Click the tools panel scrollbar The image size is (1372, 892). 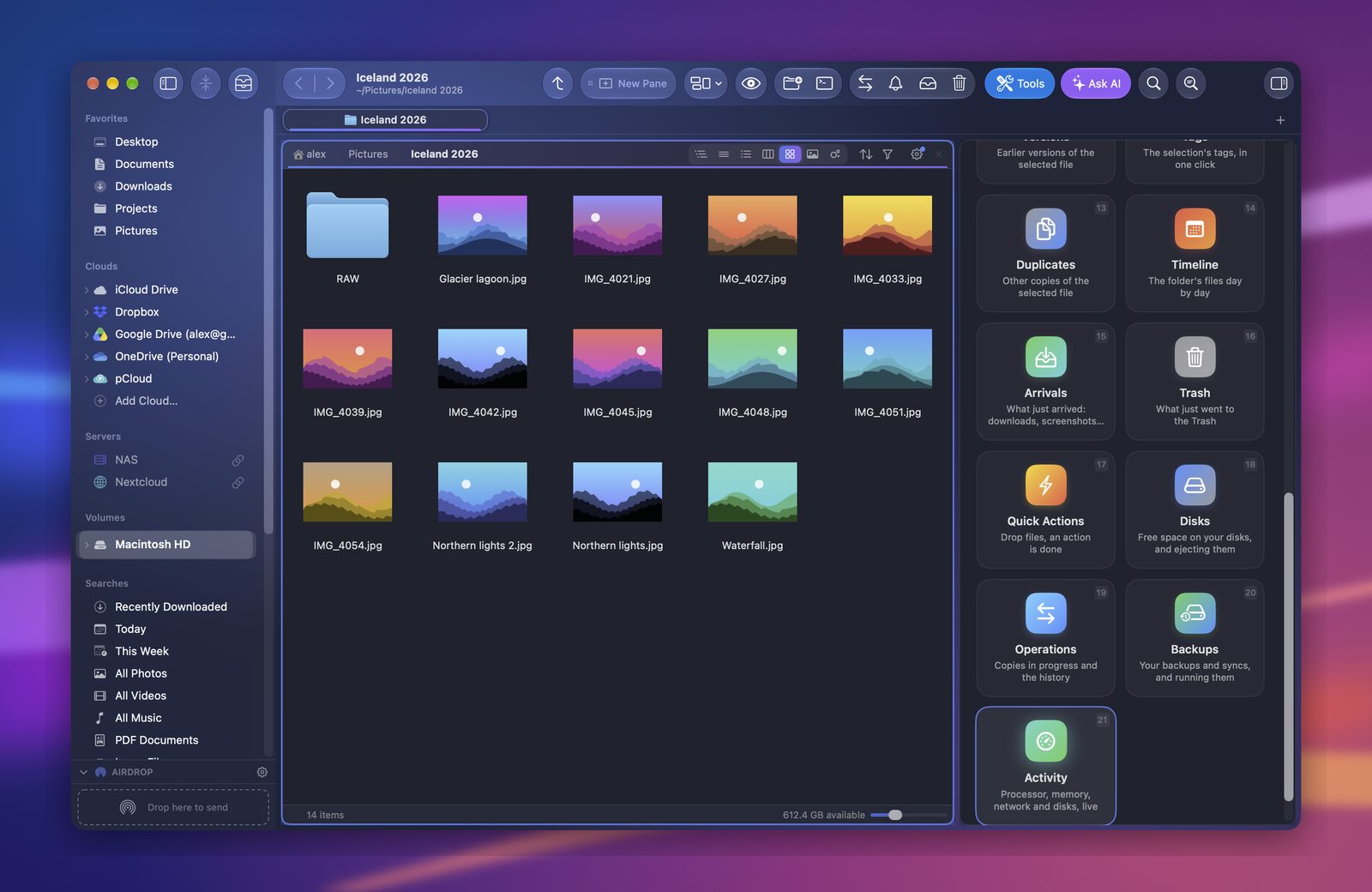click(1288, 648)
